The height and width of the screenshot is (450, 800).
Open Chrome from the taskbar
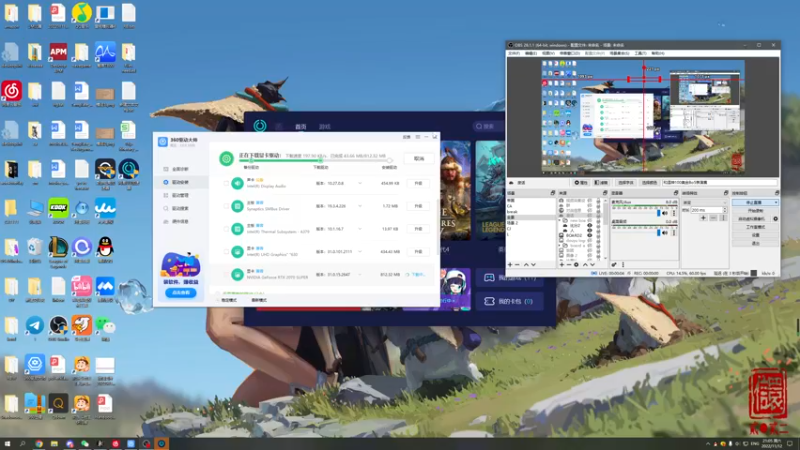pos(39,444)
